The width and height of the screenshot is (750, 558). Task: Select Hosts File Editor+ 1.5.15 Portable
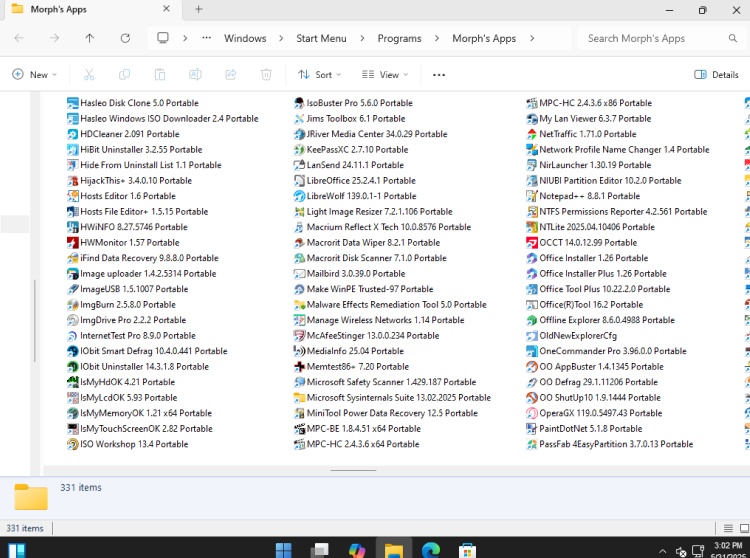click(x=138, y=211)
